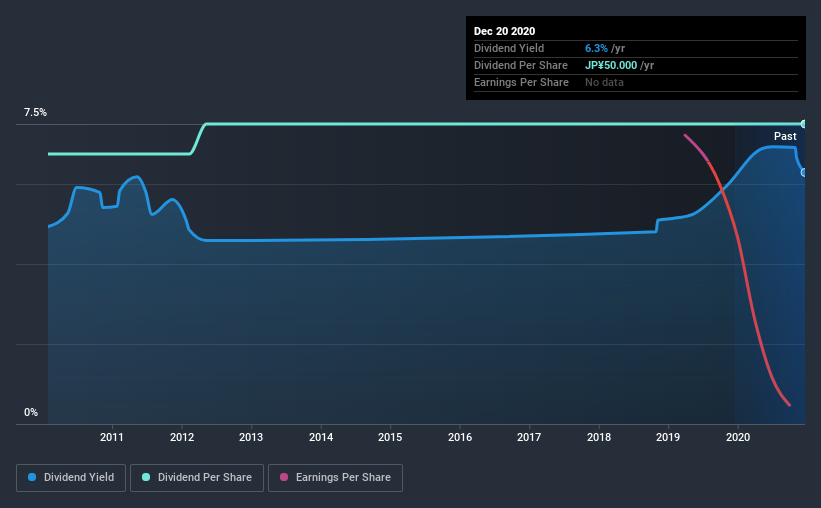Click the pink Earnings Per Share legend dot

pos(284,477)
